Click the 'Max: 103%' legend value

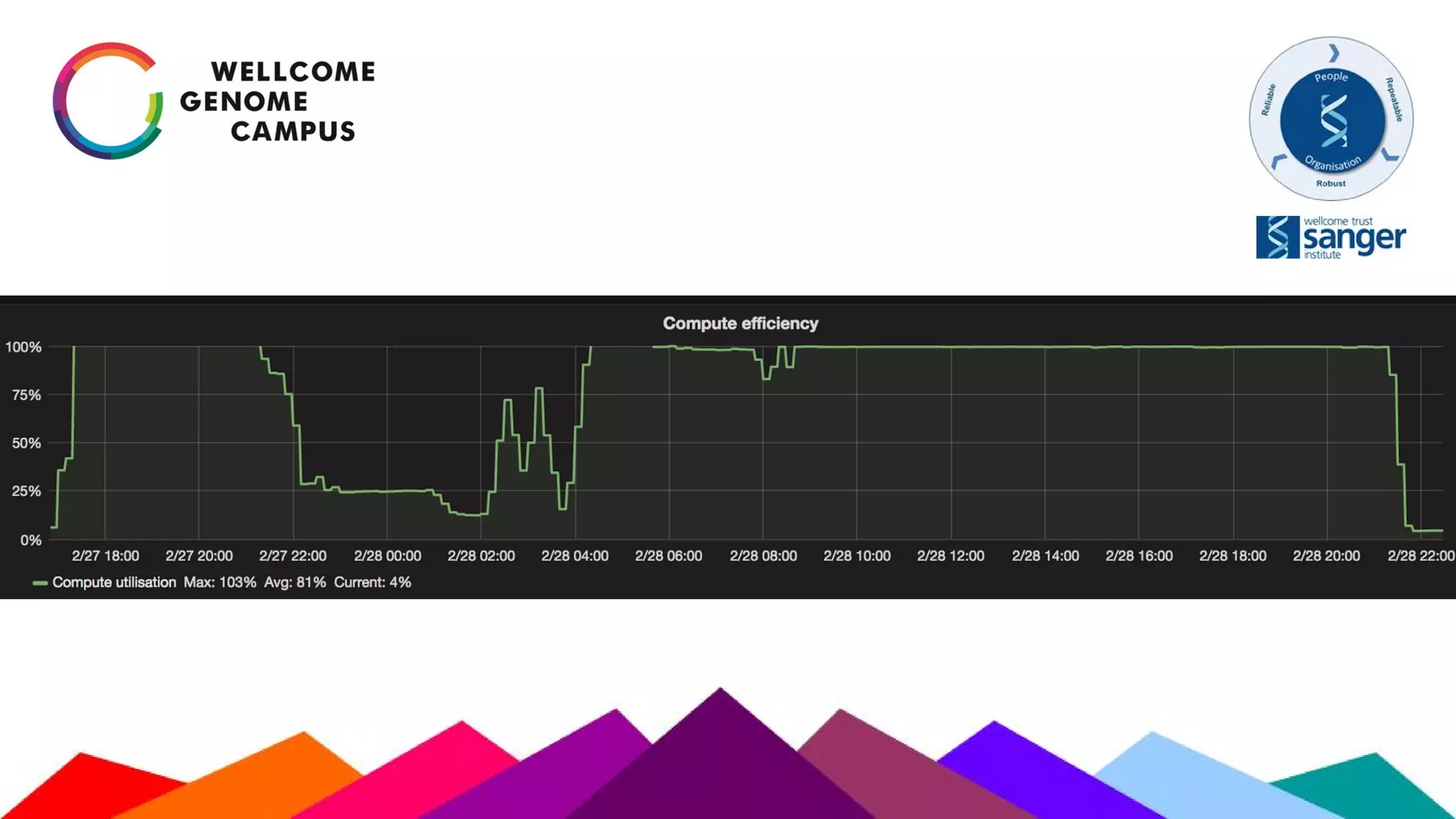[220, 582]
